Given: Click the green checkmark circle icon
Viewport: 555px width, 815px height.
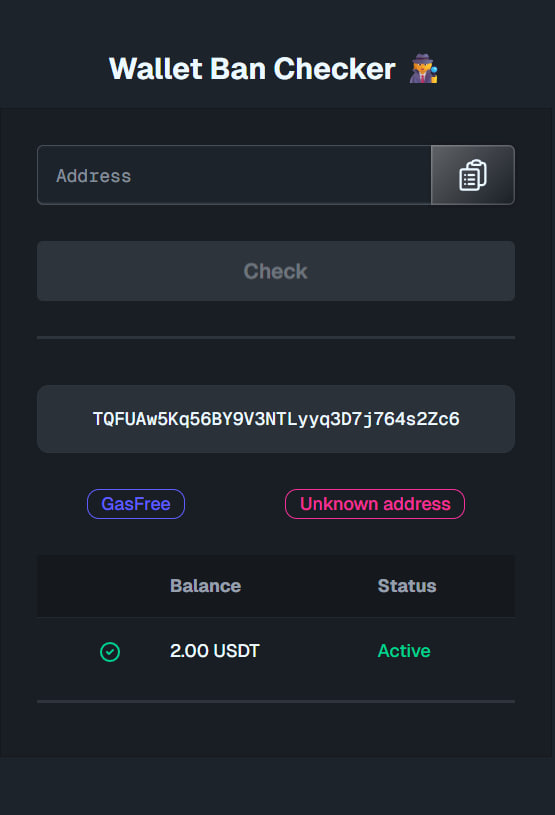Looking at the screenshot, I should (x=110, y=651).
